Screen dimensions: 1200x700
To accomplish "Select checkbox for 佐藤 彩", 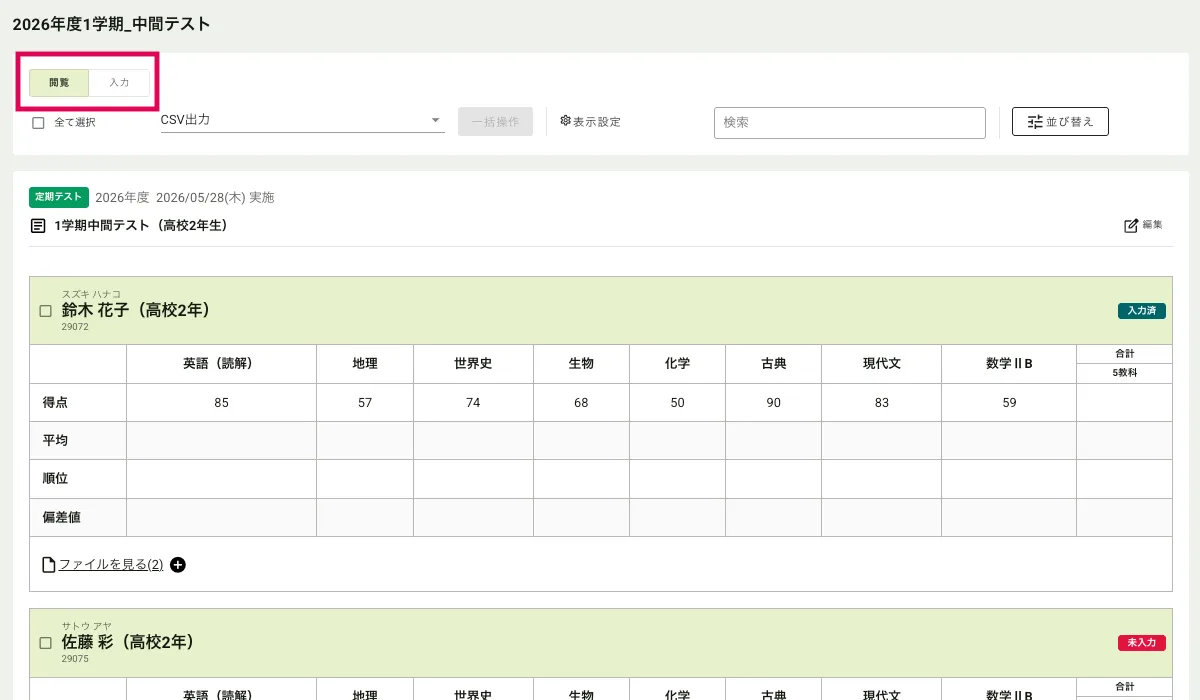I will [45, 643].
